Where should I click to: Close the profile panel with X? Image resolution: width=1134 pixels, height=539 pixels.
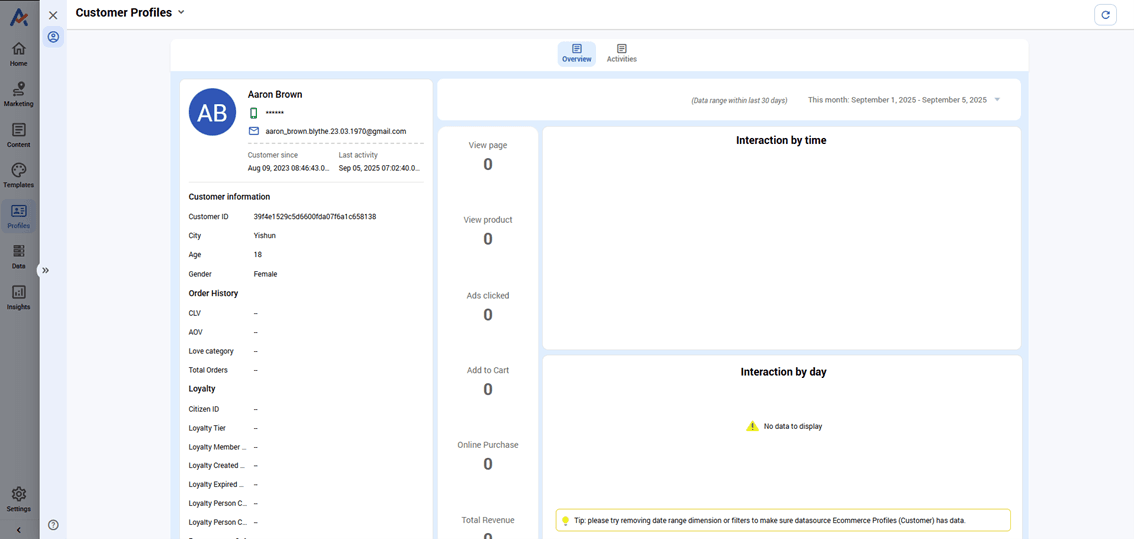pos(53,15)
